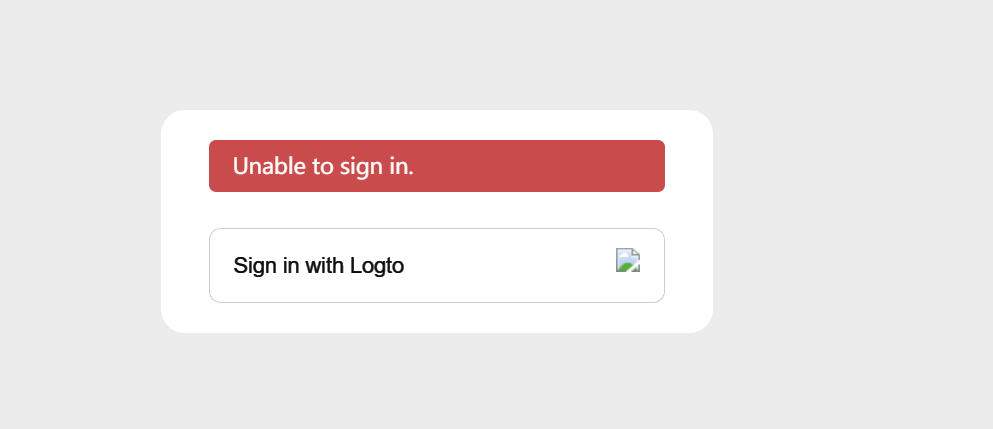
Task: Click the picture placeholder beside Logto text
Action: tap(628, 260)
